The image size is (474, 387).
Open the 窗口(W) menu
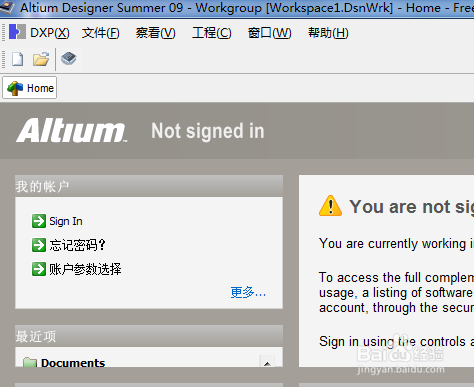click(x=269, y=33)
